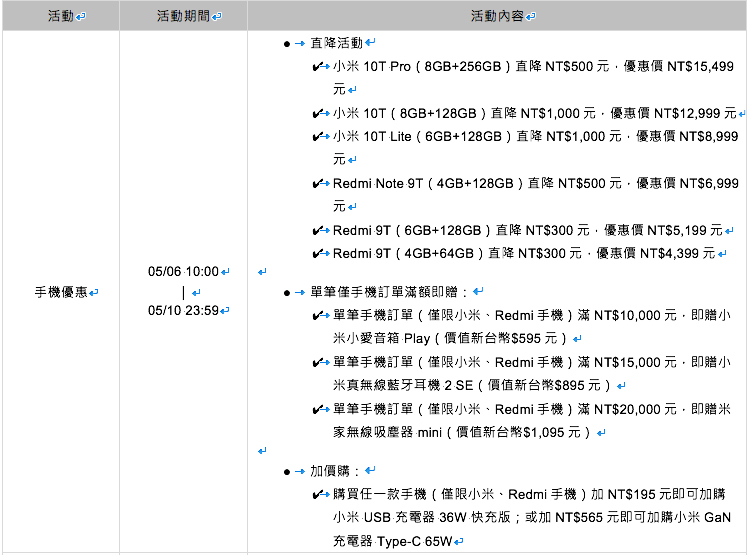The image size is (749, 555).
Task: Click the end time 05/10 23:59
Action: tap(183, 310)
